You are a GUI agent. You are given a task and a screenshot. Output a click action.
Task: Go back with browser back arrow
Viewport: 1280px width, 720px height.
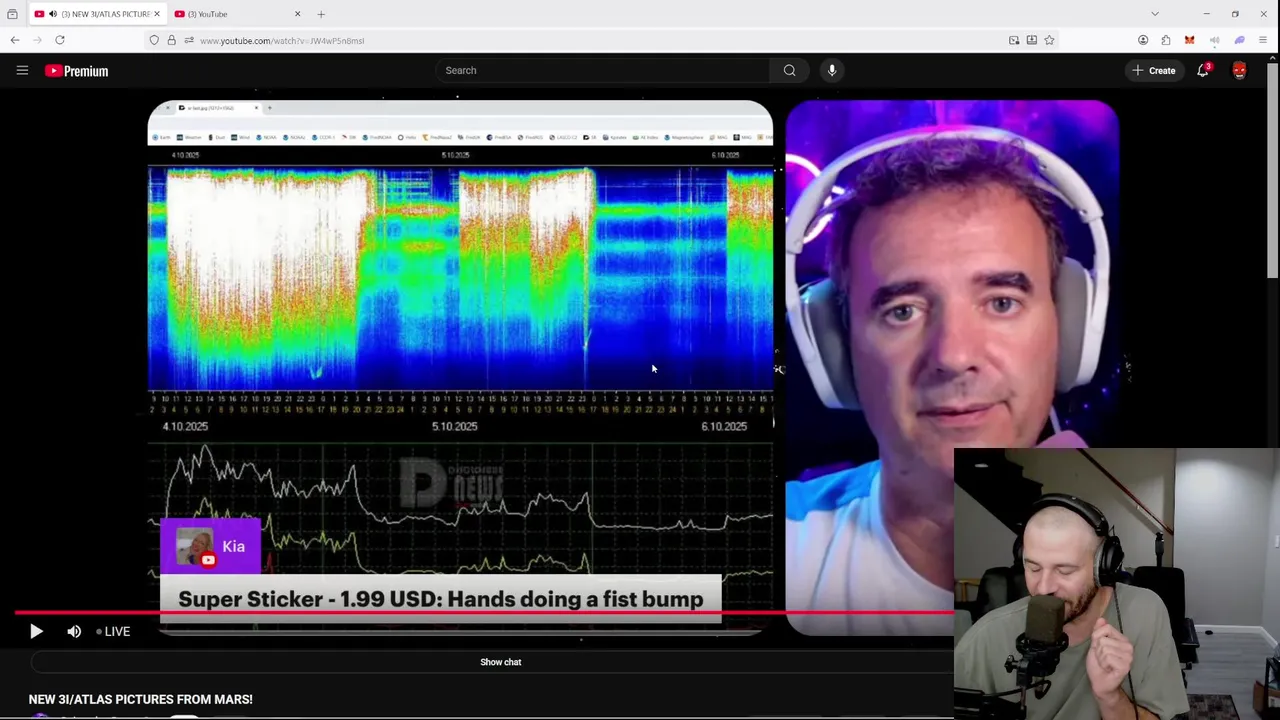[15, 40]
